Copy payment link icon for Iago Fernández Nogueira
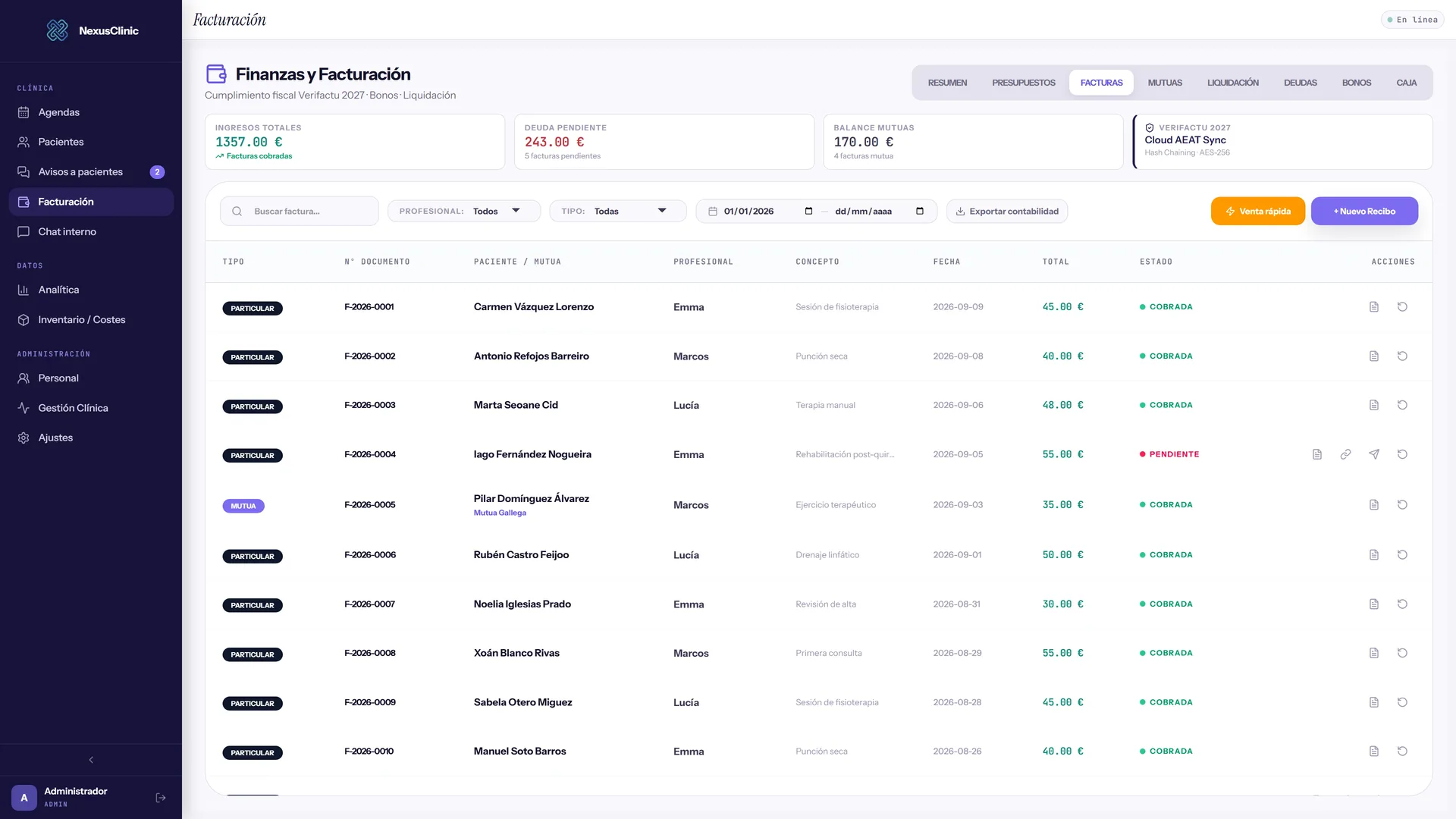 (1345, 454)
